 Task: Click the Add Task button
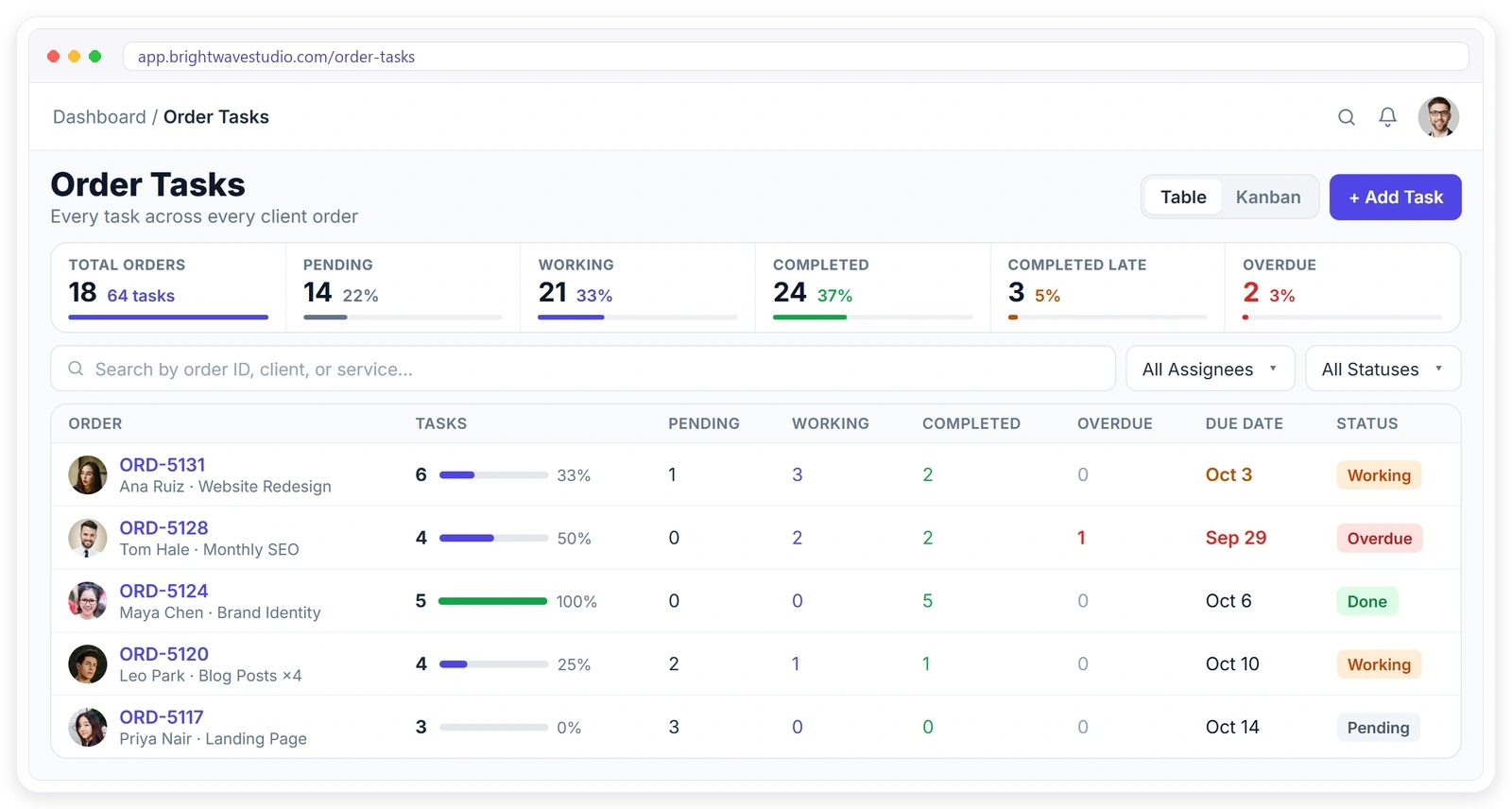tap(1396, 198)
